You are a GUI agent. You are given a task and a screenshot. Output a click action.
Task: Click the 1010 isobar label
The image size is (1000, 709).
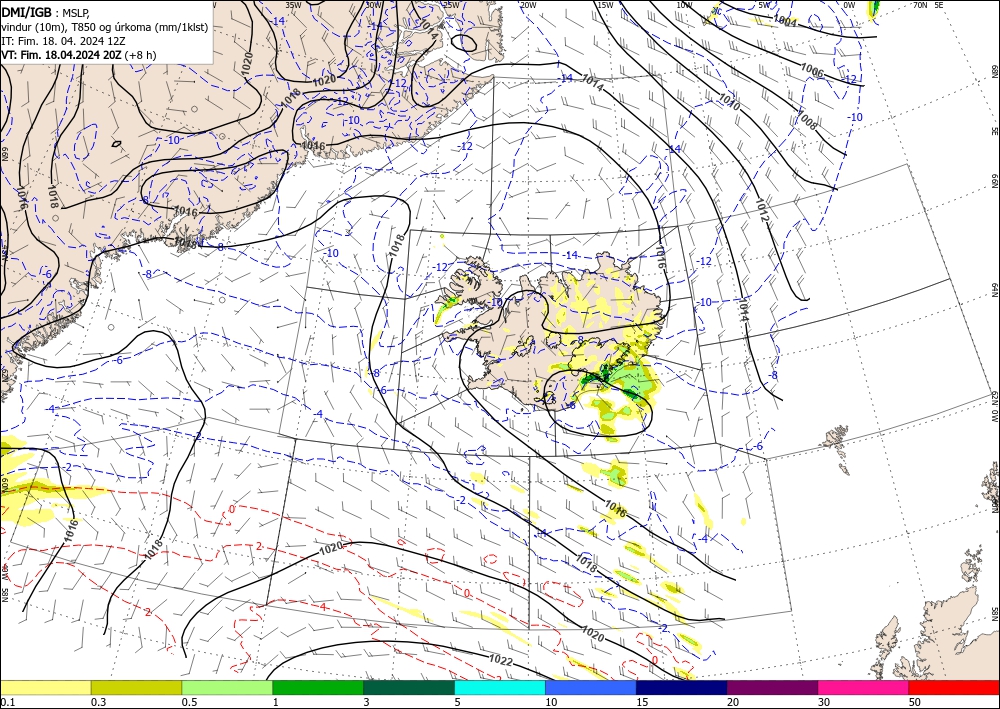point(729,101)
